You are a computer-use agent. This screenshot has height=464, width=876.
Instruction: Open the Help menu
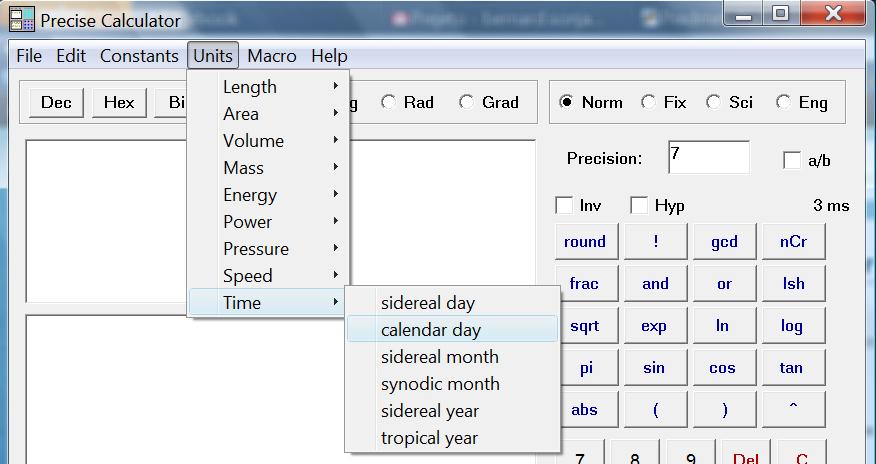[329, 56]
